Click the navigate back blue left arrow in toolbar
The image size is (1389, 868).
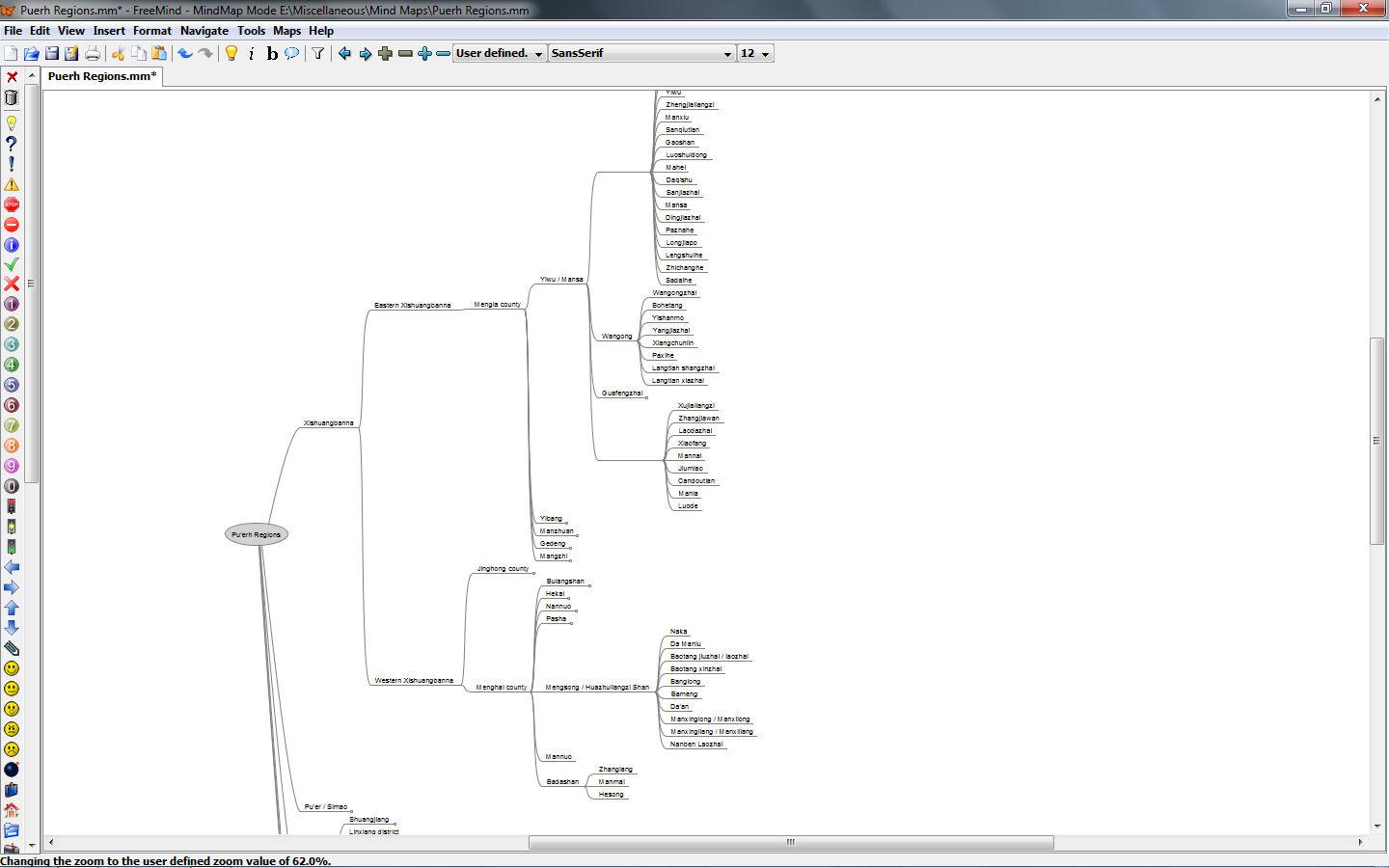coord(344,53)
